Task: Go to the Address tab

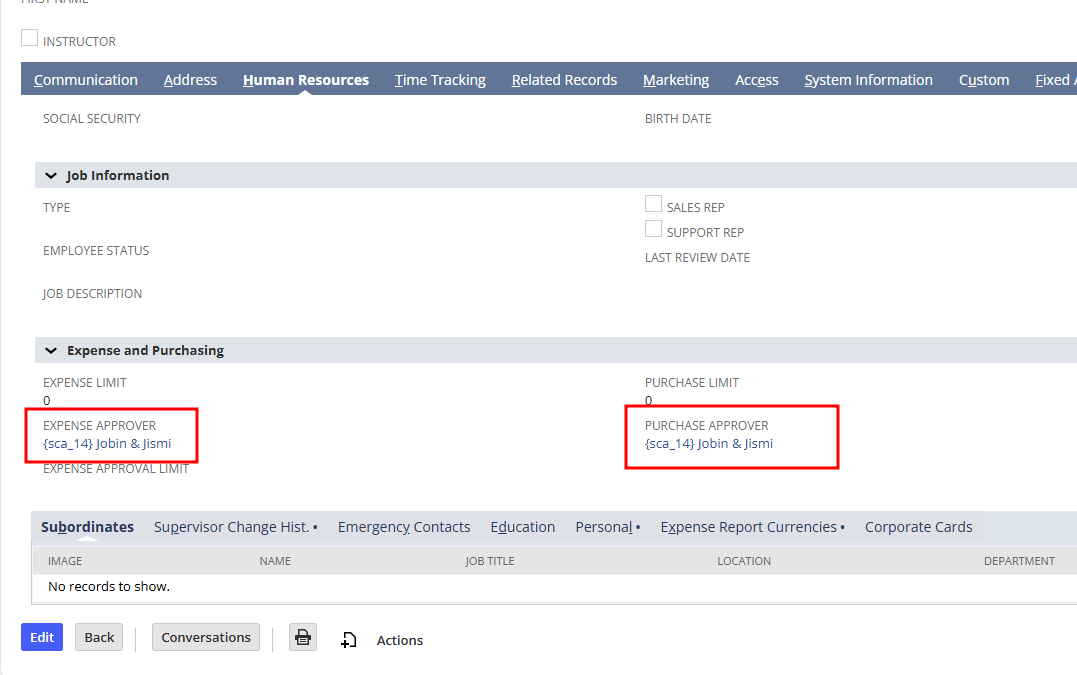Action: (190, 80)
